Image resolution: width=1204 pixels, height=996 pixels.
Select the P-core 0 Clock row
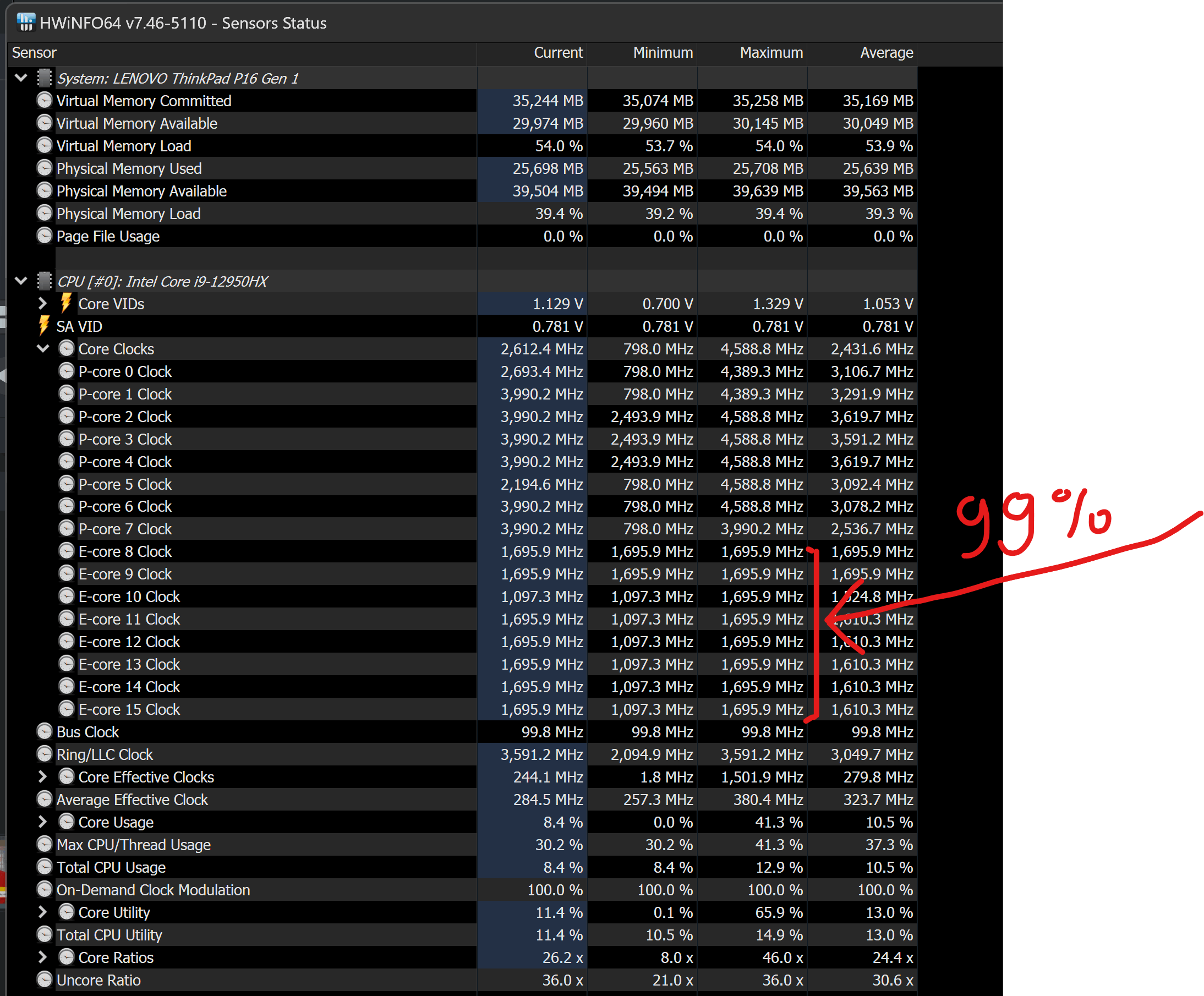(x=125, y=371)
